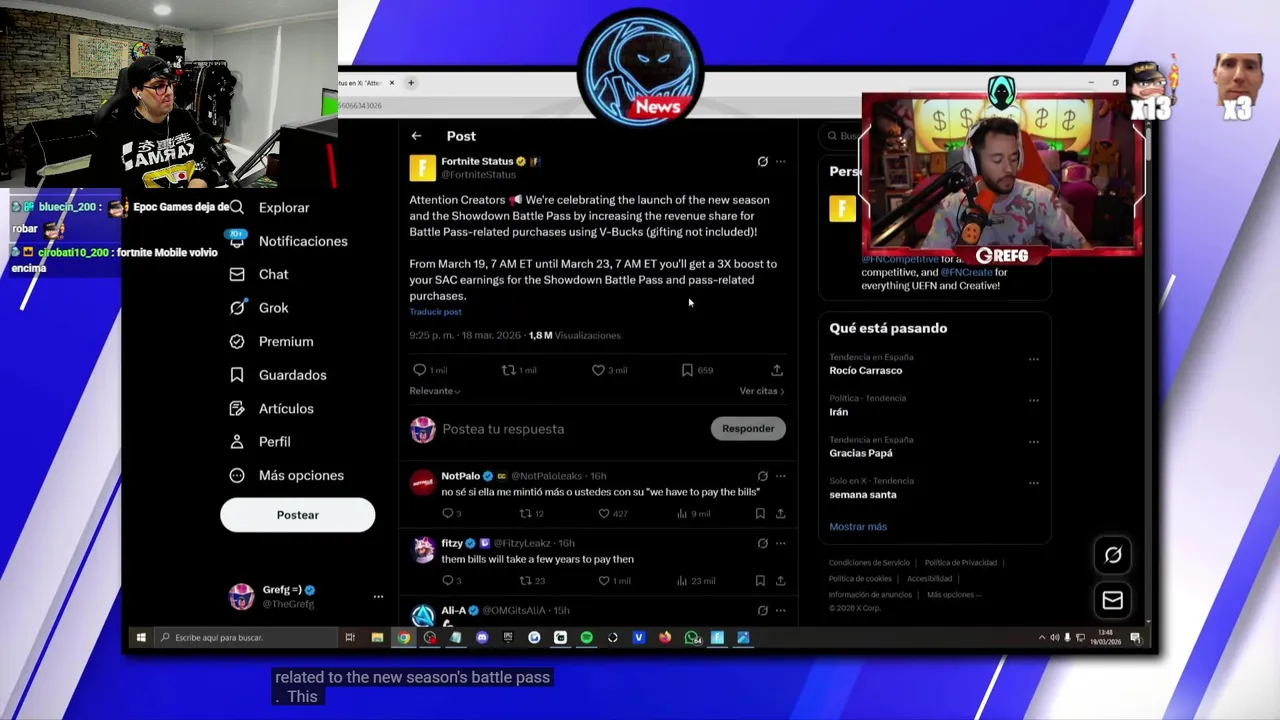1280x720 pixels.
Task: Click the Windows taskbar search box
Action: pos(246,638)
